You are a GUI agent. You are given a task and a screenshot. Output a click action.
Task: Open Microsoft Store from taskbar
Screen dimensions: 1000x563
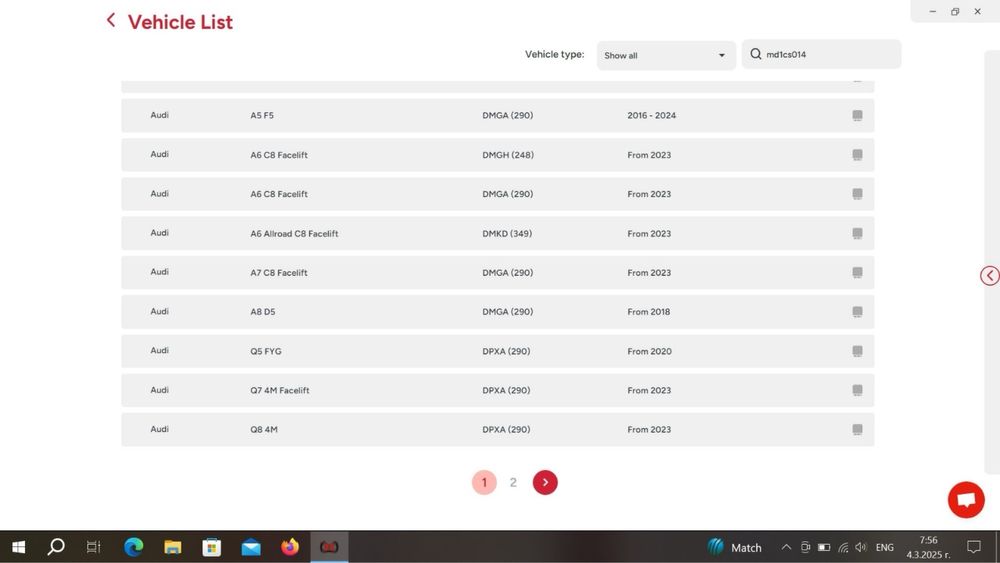[212, 547]
